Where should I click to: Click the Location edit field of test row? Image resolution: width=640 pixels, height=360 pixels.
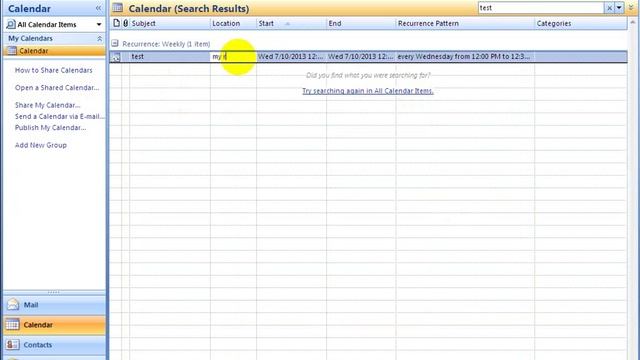click(x=233, y=57)
